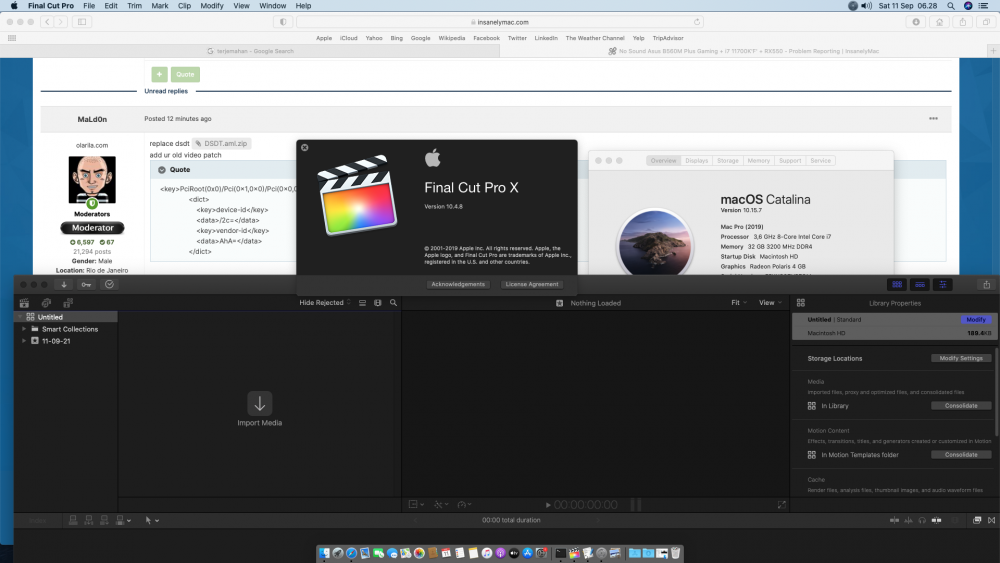Toggle the Browser panel visibility button
The height and width of the screenshot is (563, 1000).
coord(897,284)
